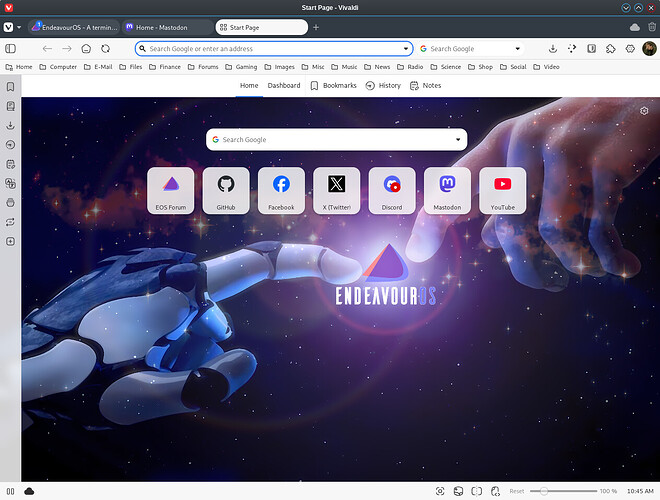Add a web panel with the sidebar plus

11,242
